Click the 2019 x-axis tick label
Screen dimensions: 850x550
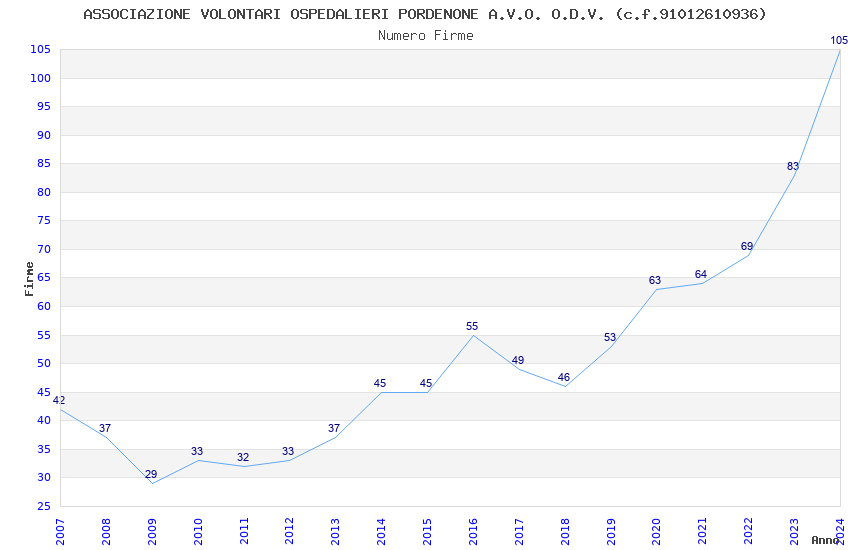[611, 532]
